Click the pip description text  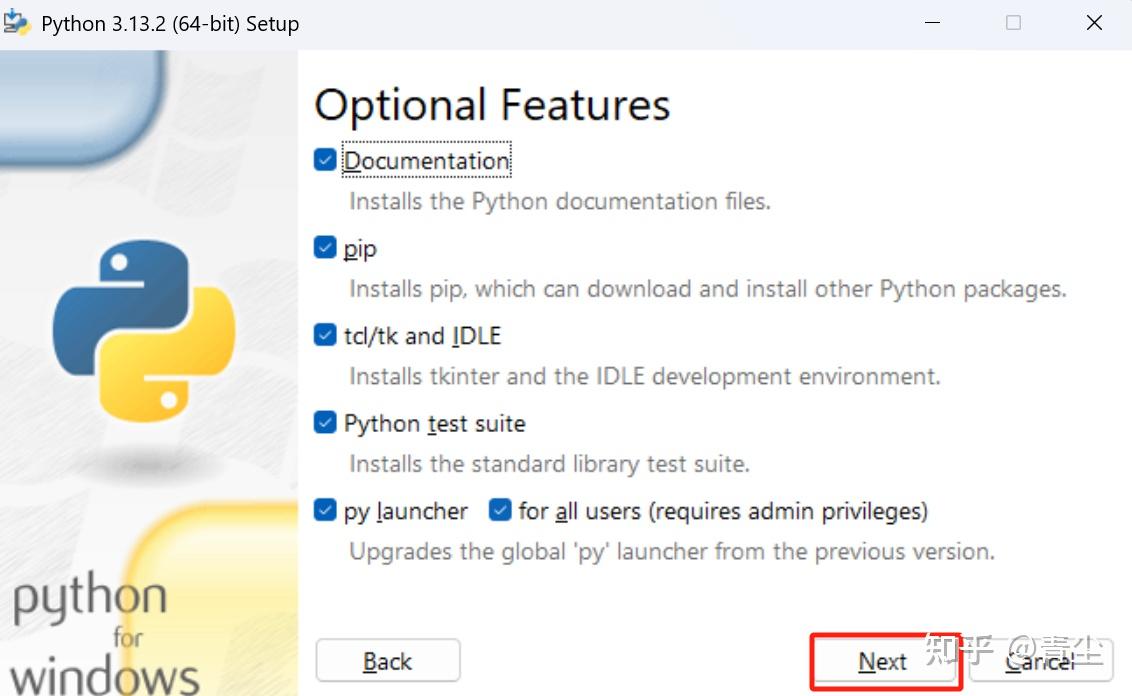click(x=707, y=288)
